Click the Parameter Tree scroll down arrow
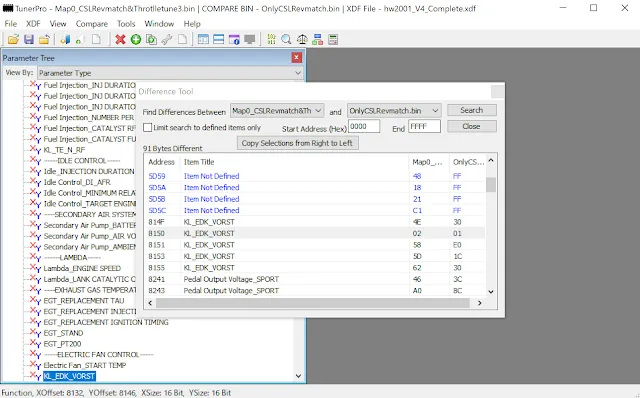 click(x=298, y=376)
